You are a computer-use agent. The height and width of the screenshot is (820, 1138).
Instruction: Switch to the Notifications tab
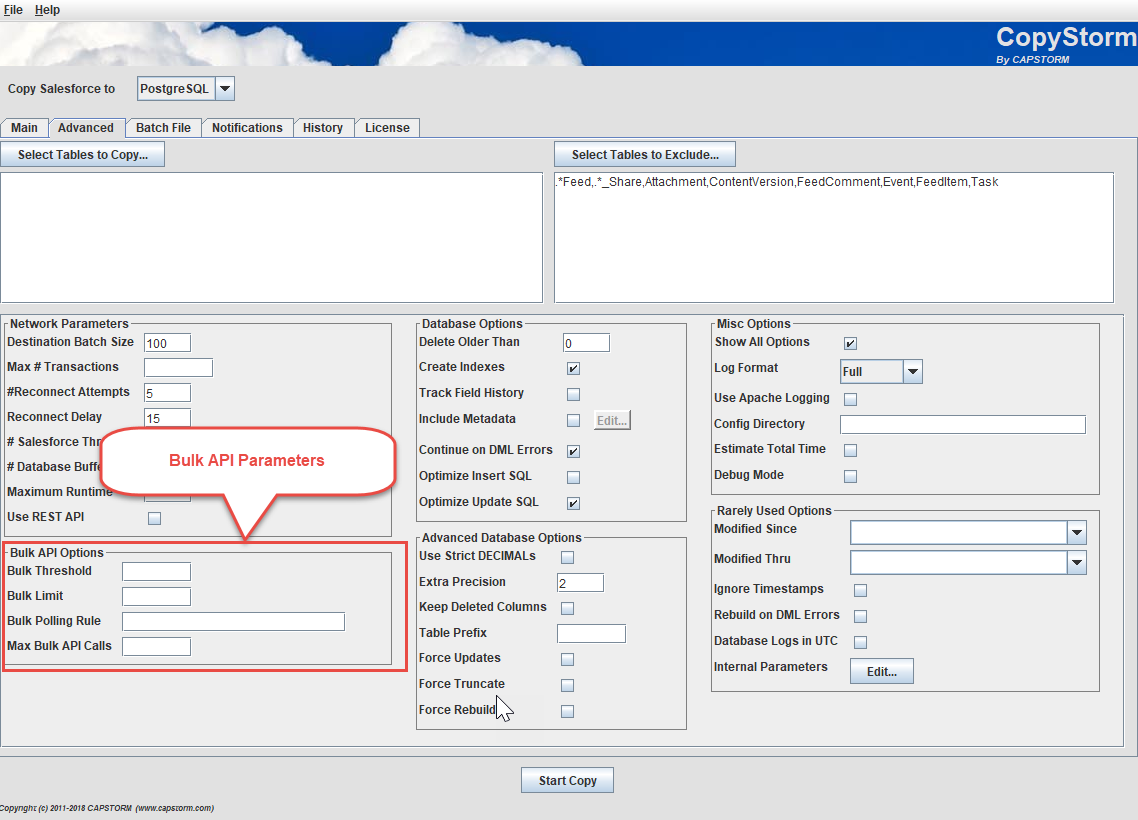(247, 128)
